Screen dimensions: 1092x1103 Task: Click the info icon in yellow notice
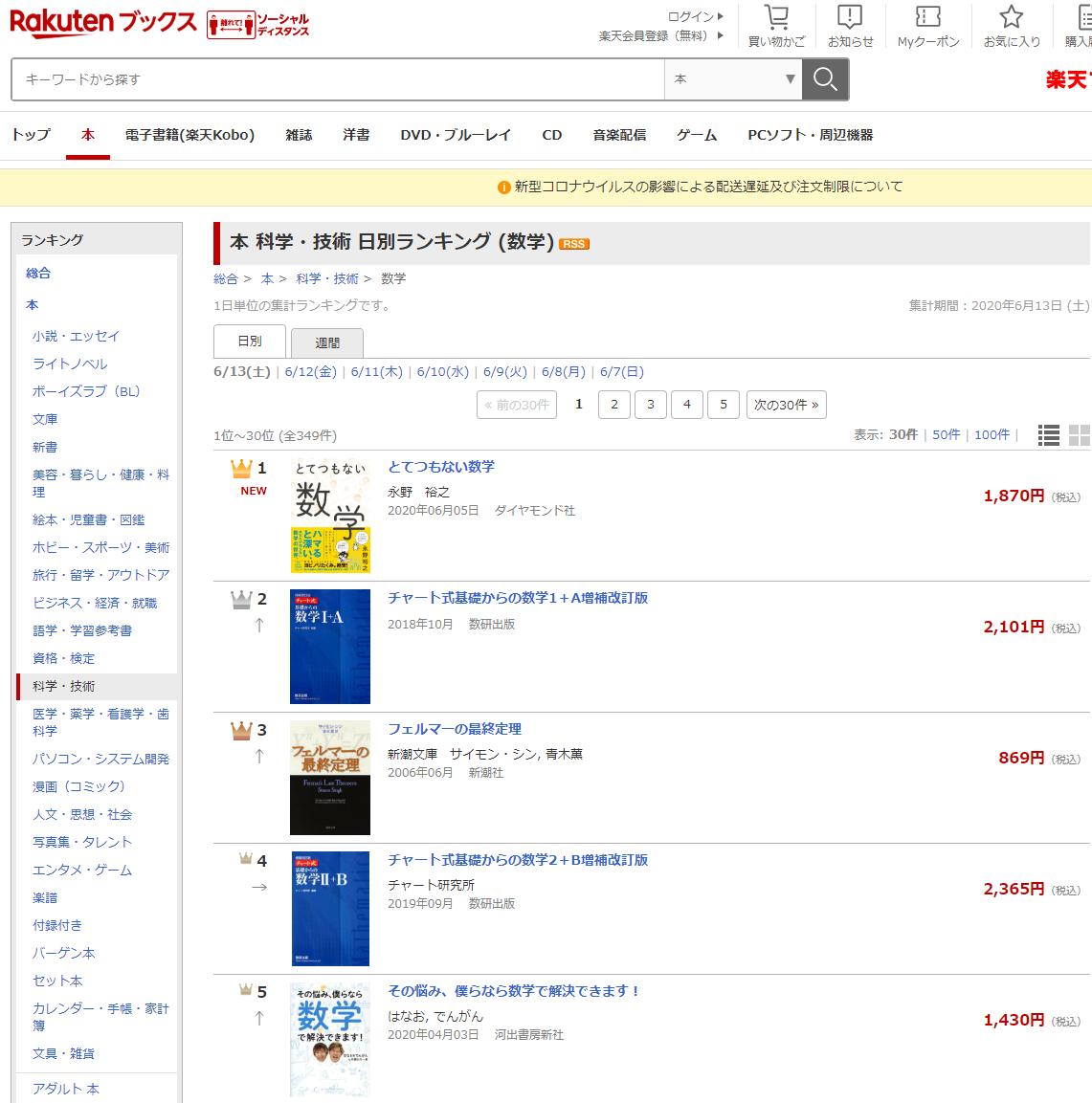pyautogui.click(x=503, y=188)
